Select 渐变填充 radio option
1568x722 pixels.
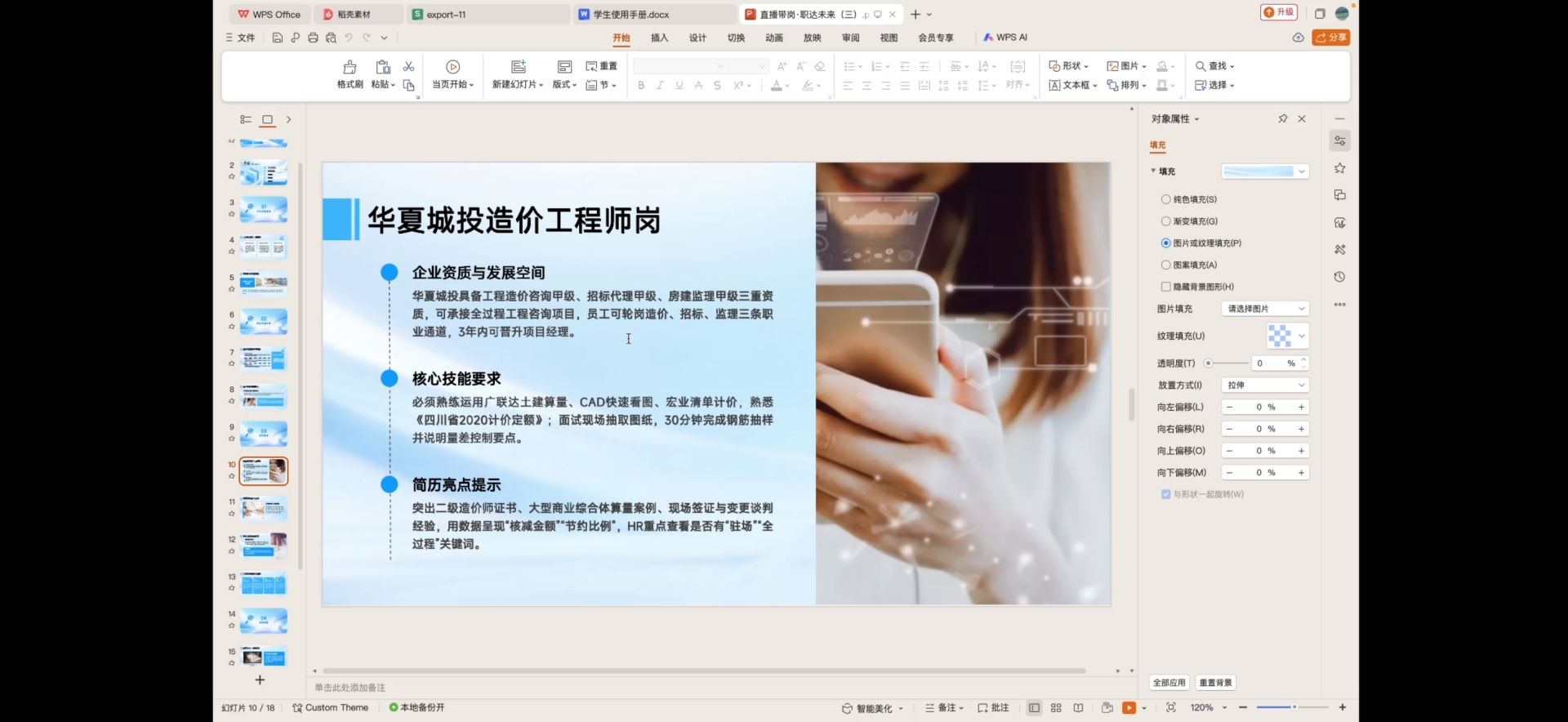tap(1165, 221)
